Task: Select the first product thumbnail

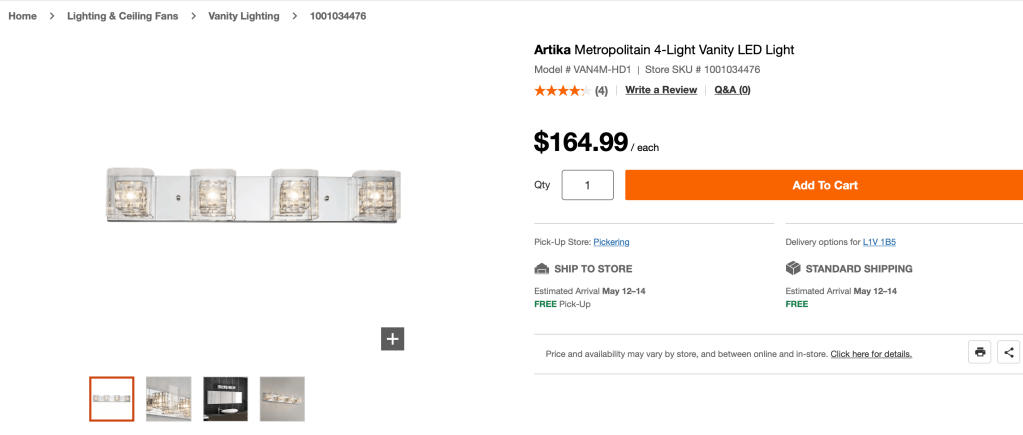Action: point(111,398)
